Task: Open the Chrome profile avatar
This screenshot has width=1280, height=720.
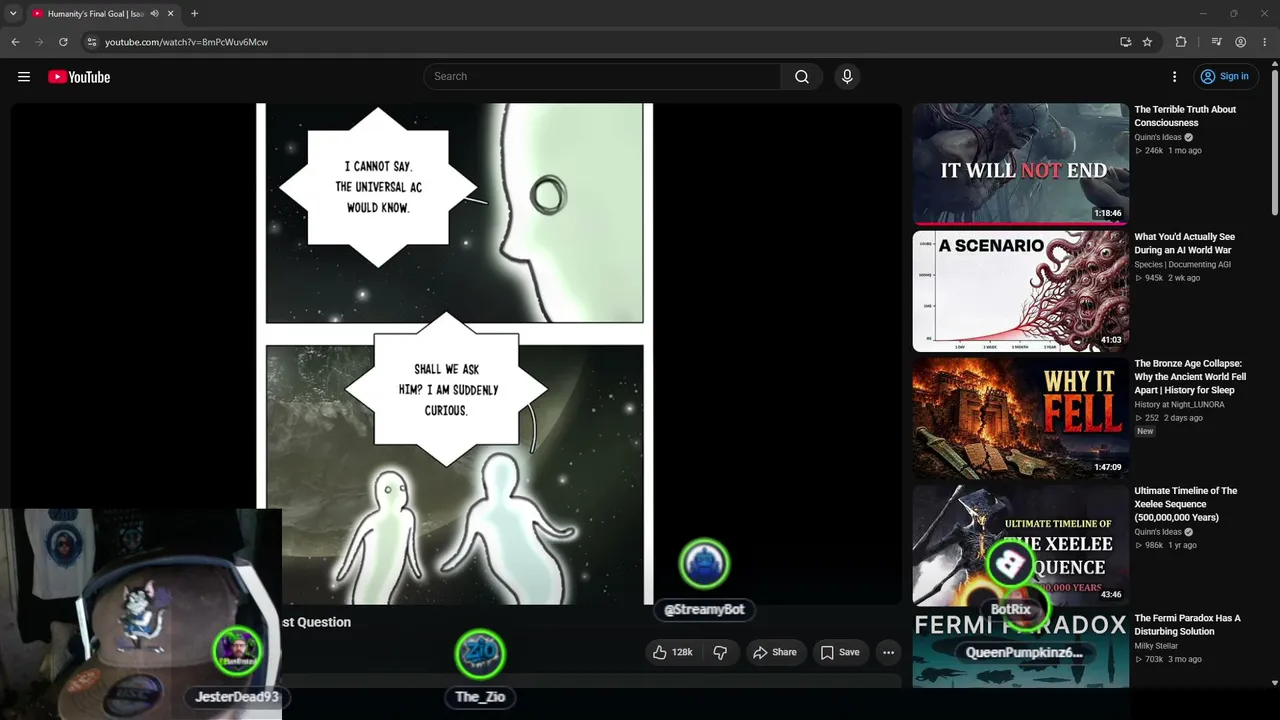Action: tap(1241, 42)
